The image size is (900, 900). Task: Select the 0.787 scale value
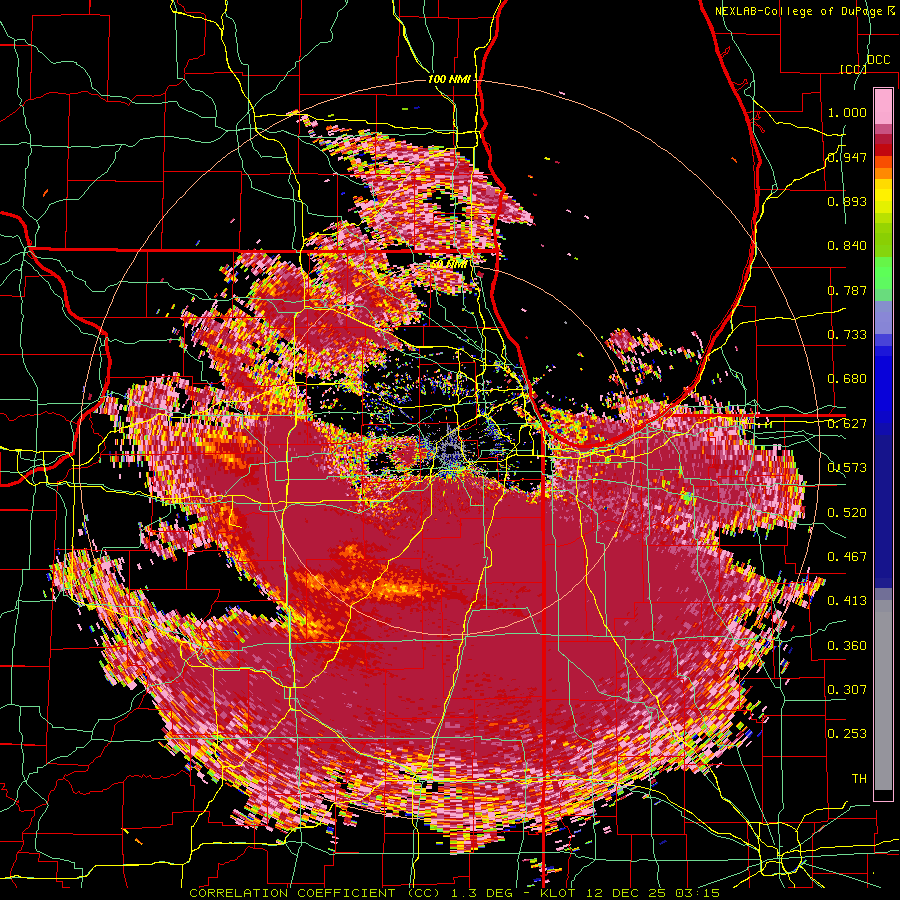point(847,290)
